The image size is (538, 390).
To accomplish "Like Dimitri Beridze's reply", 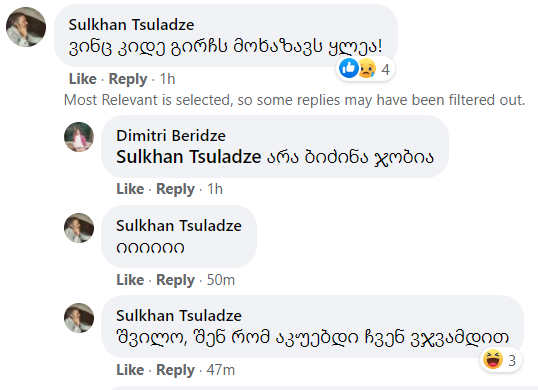I will click(x=130, y=189).
